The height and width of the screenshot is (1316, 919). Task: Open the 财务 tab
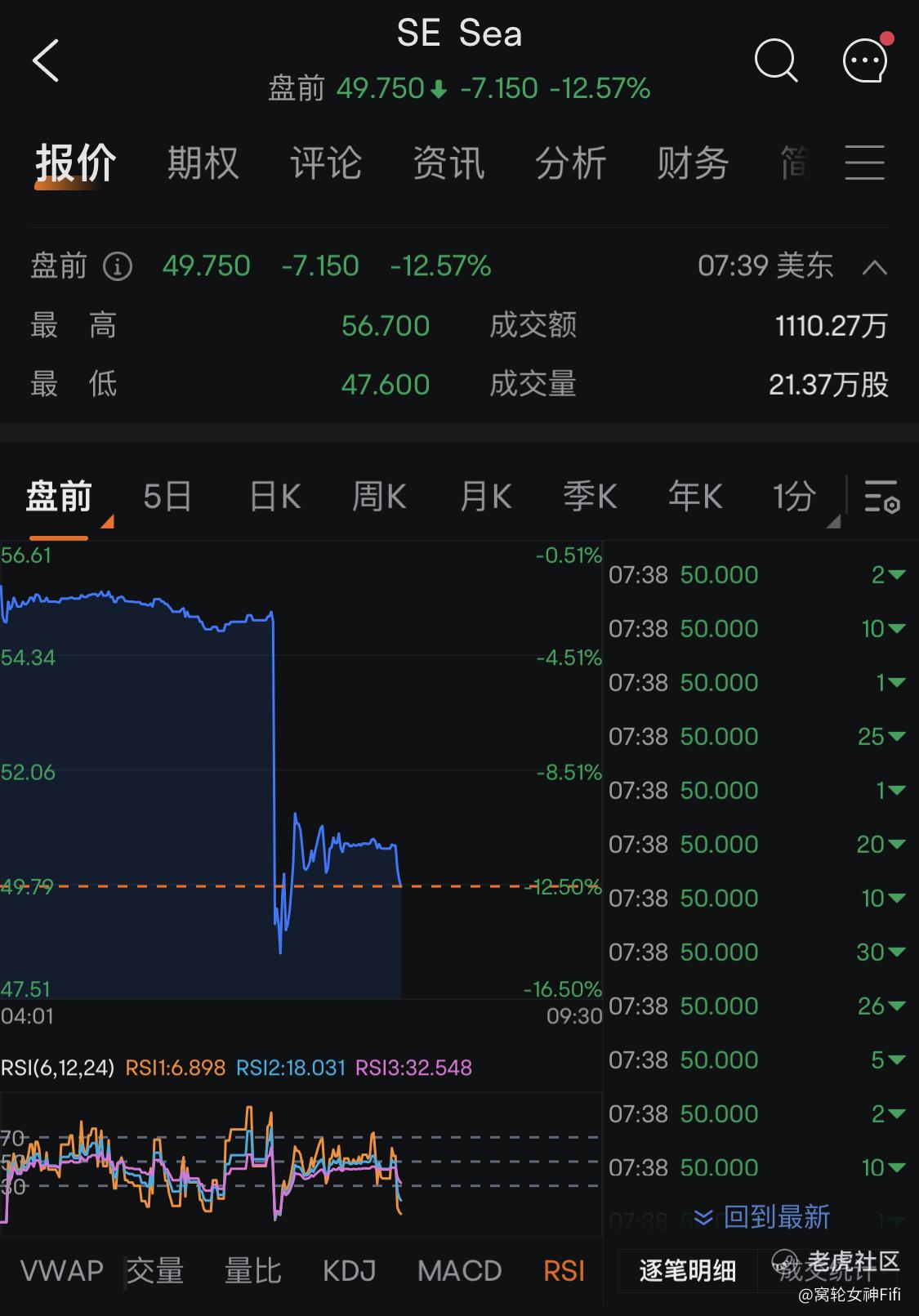(693, 163)
